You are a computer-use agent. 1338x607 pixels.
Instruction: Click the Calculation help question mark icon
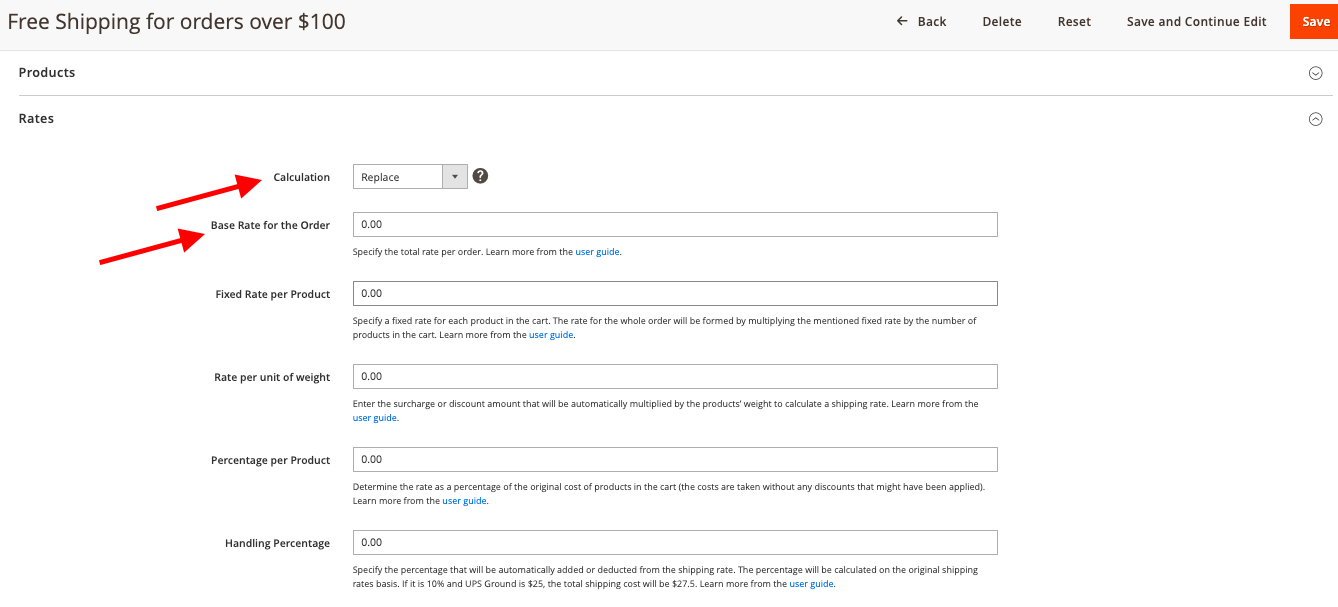[x=480, y=177]
